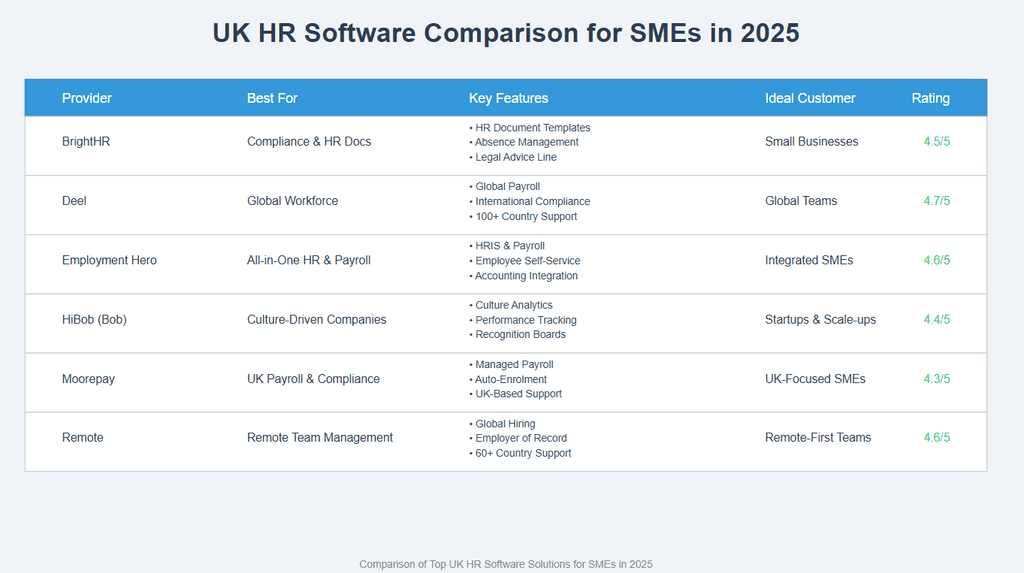Click the Absence Management feature
Screen dimensions: 1024x573
pyautogui.click(x=524, y=142)
